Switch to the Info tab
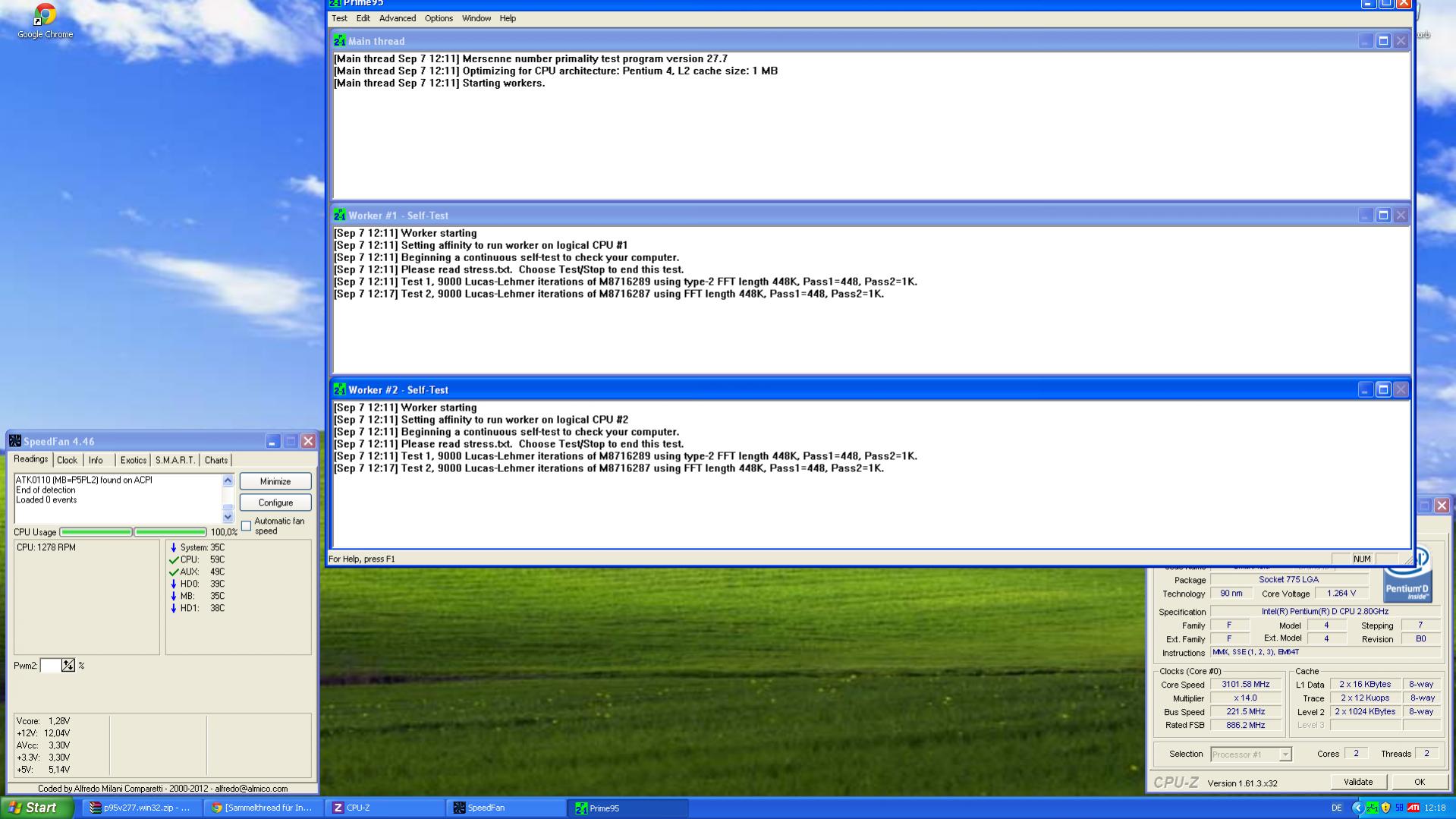Image resolution: width=1456 pixels, height=819 pixels. 96,460
